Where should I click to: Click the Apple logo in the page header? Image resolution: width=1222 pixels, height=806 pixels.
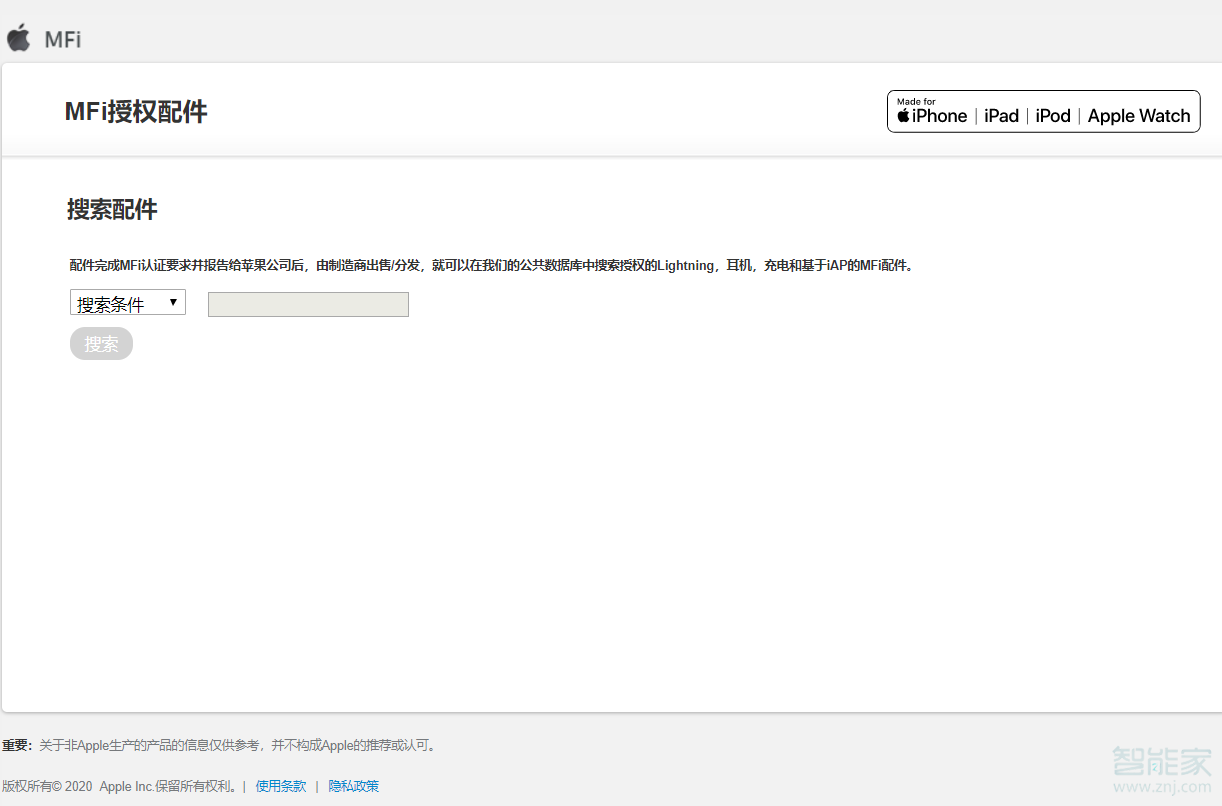[x=19, y=39]
